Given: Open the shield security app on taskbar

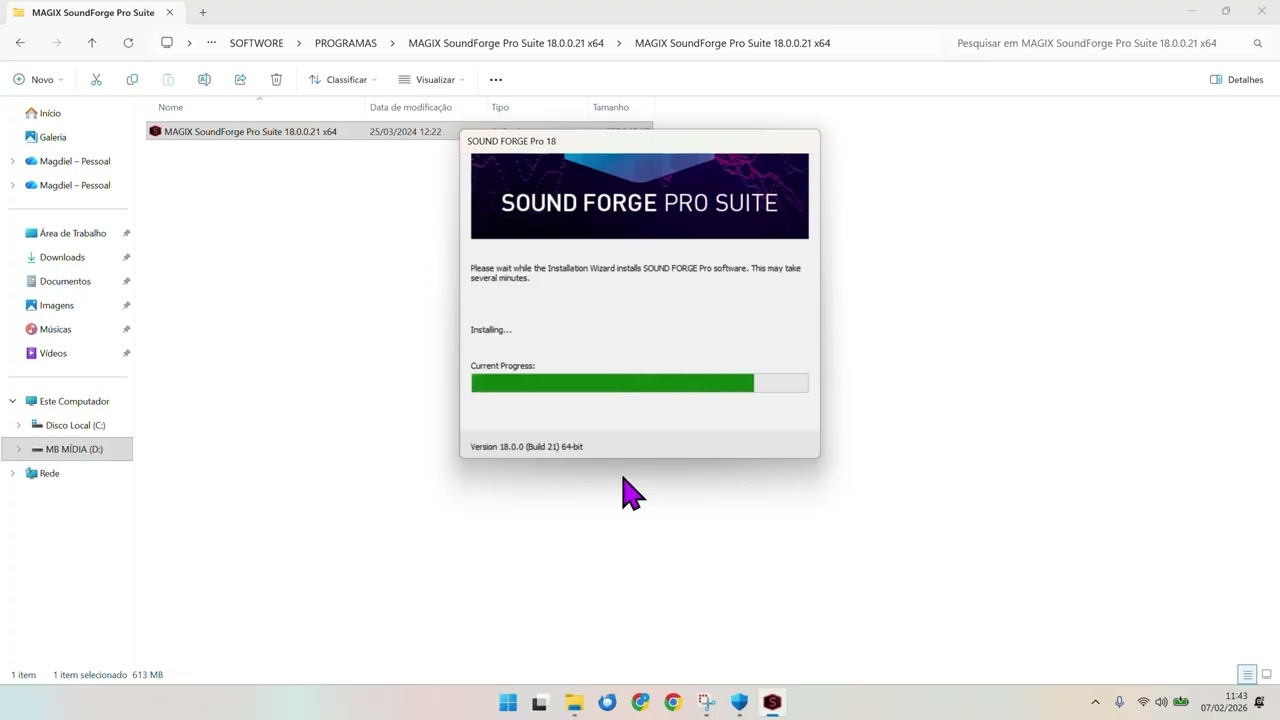Looking at the screenshot, I should click(x=739, y=703).
